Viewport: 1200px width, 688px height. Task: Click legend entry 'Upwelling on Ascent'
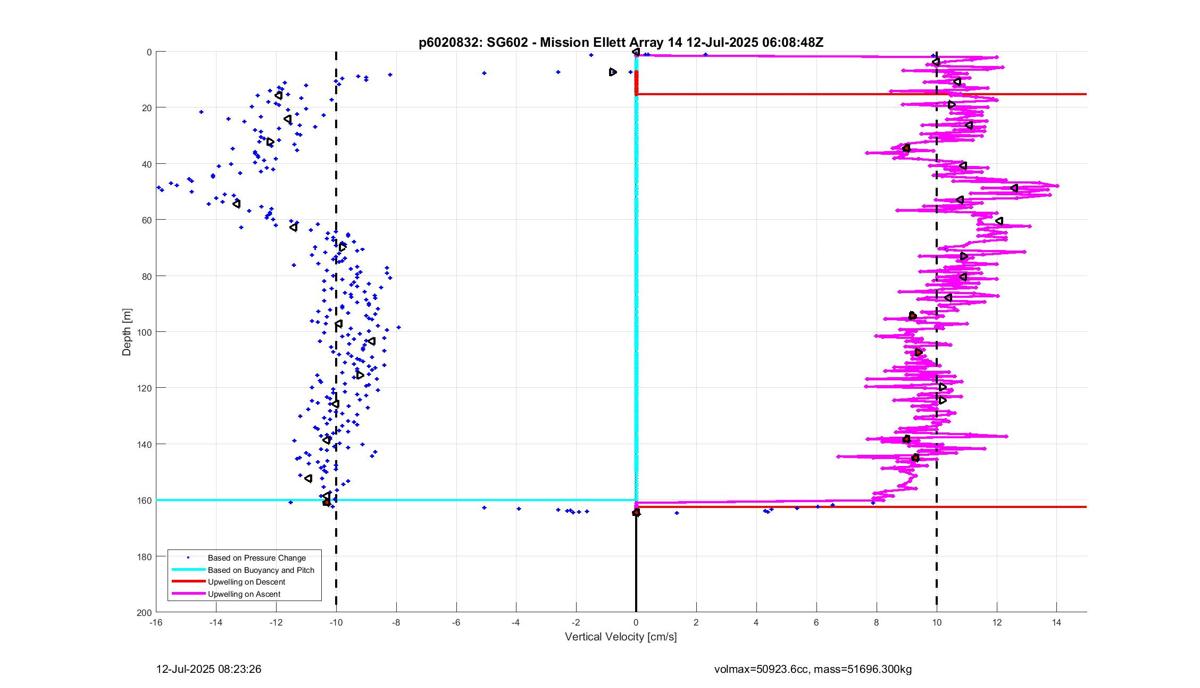pyautogui.click(x=244, y=594)
